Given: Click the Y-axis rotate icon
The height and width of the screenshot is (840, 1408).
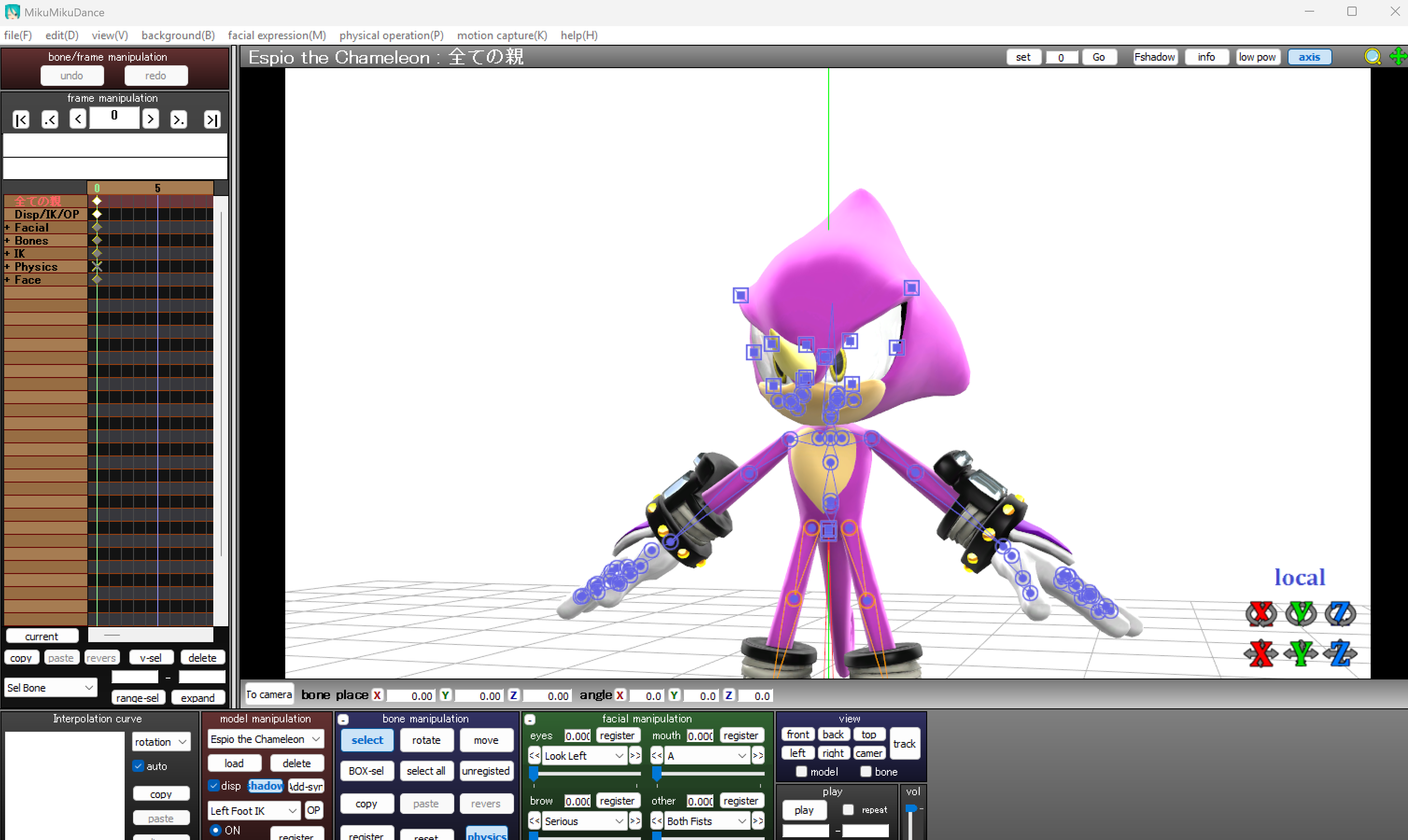Looking at the screenshot, I should [x=1301, y=614].
